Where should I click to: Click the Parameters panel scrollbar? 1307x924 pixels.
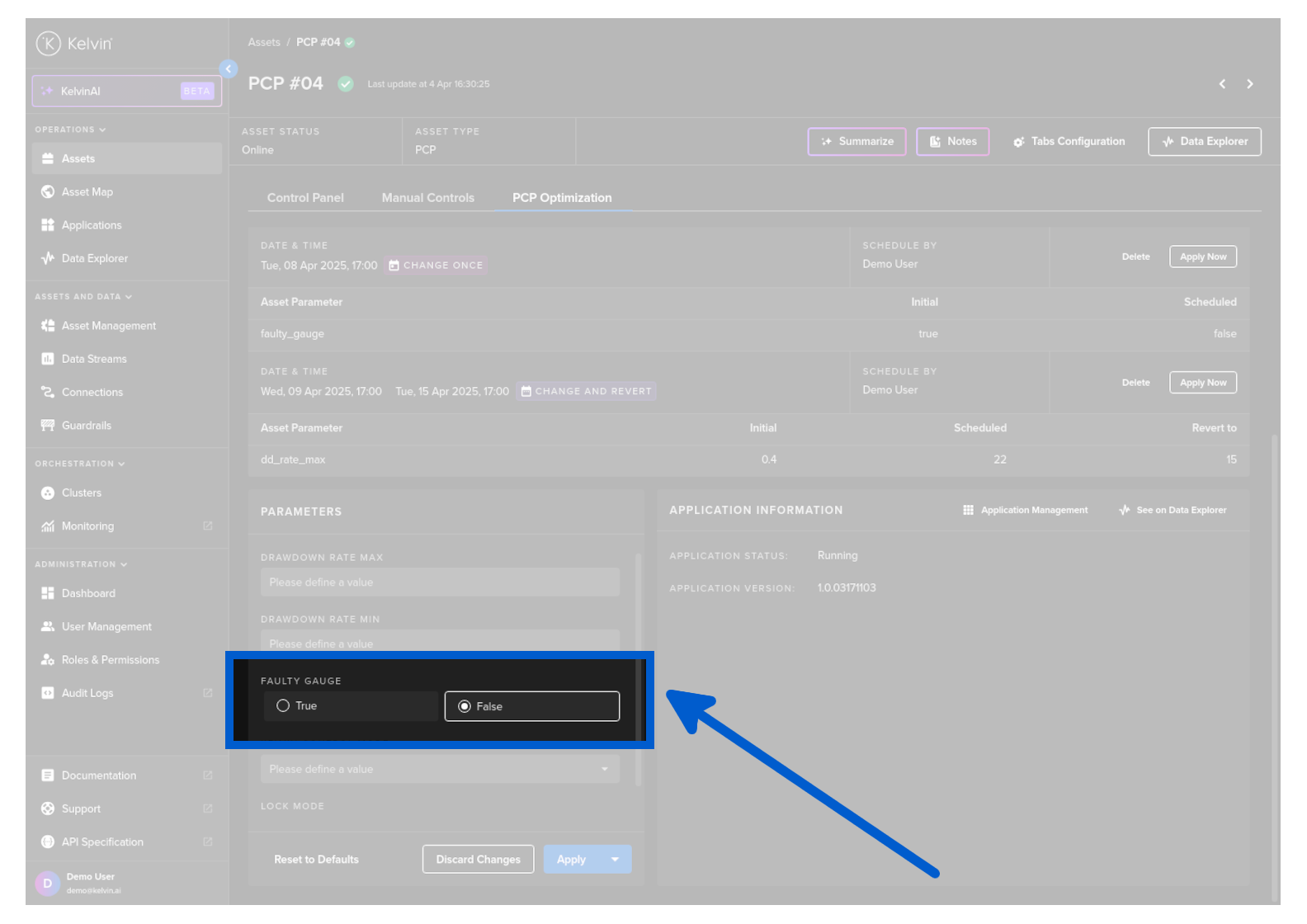pos(639,668)
